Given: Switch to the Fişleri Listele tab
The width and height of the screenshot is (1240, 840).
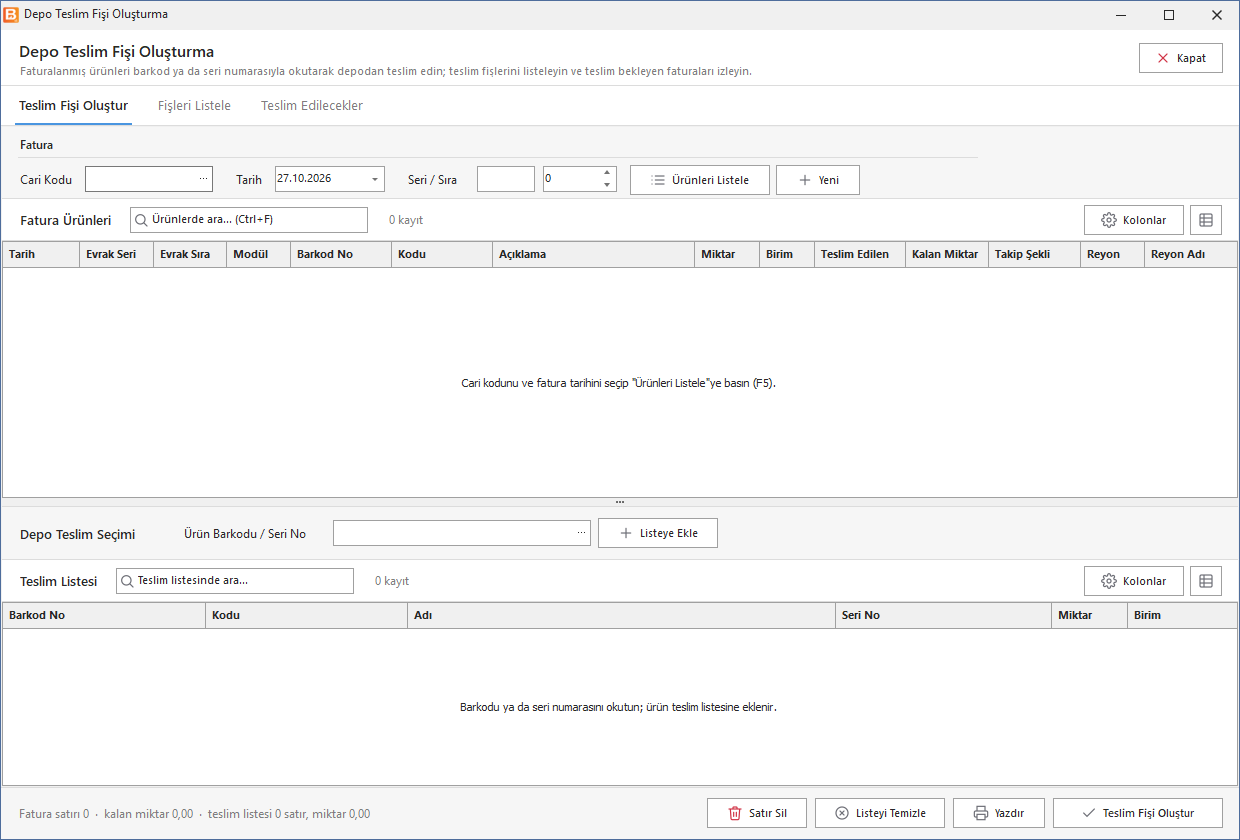Looking at the screenshot, I should (194, 106).
